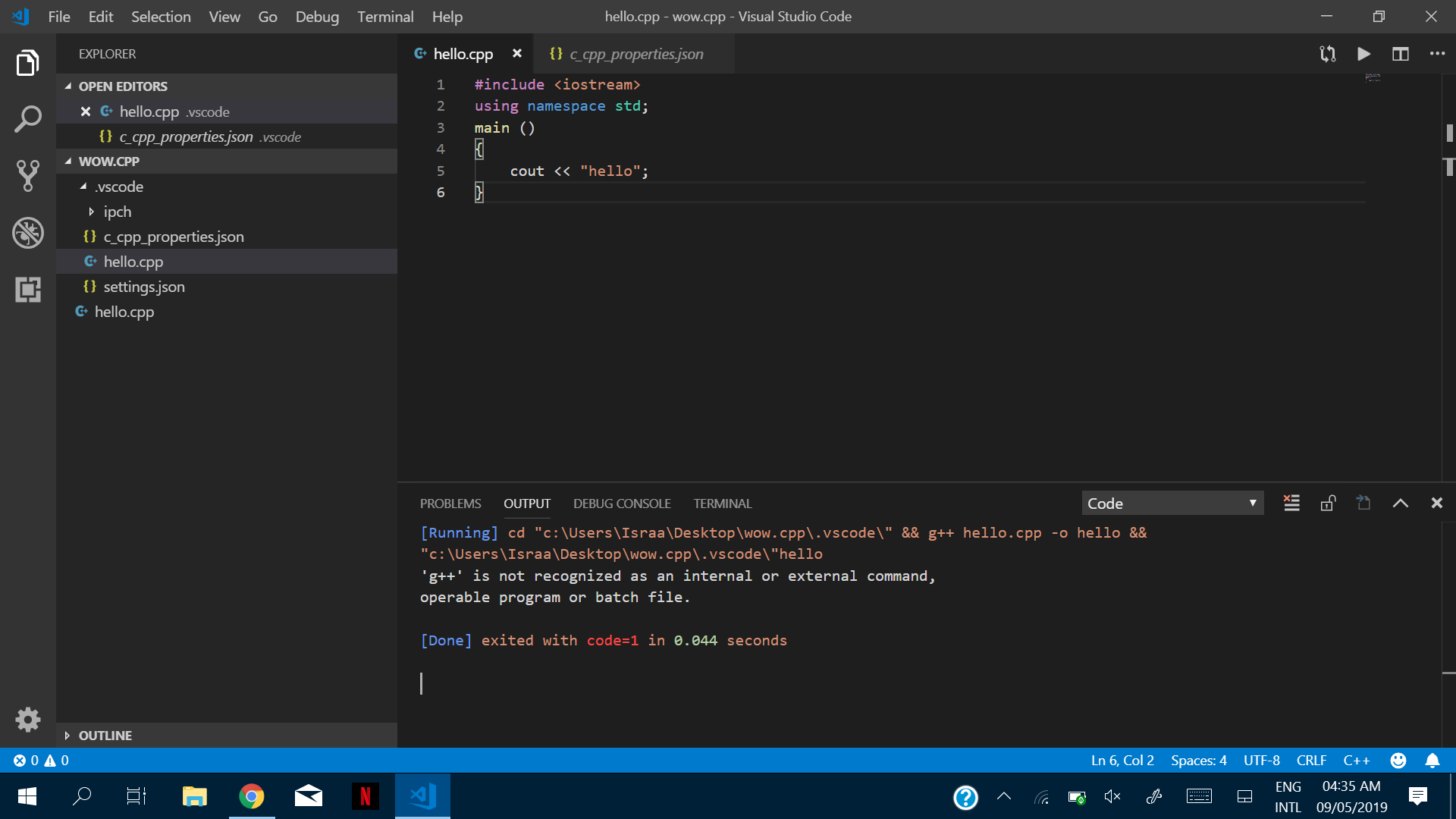Viewport: 1456px width, 819px height.
Task: Select c_cpp_properties.json in Open Editors
Action: [227, 136]
